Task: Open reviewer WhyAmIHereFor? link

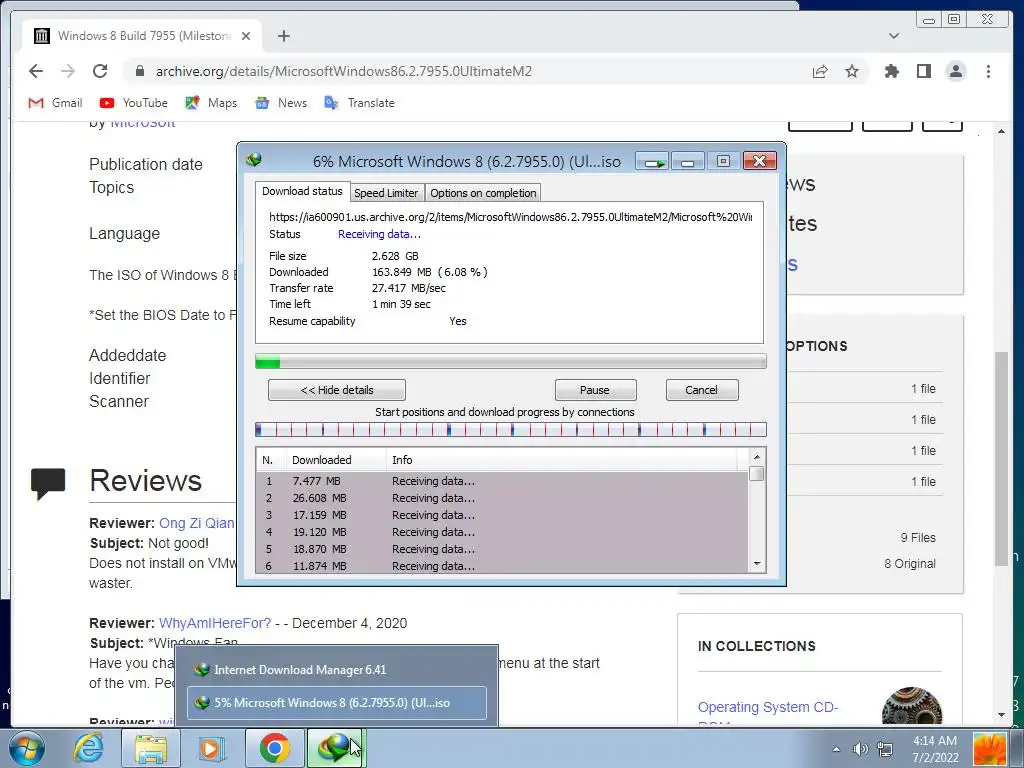Action: 215,623
